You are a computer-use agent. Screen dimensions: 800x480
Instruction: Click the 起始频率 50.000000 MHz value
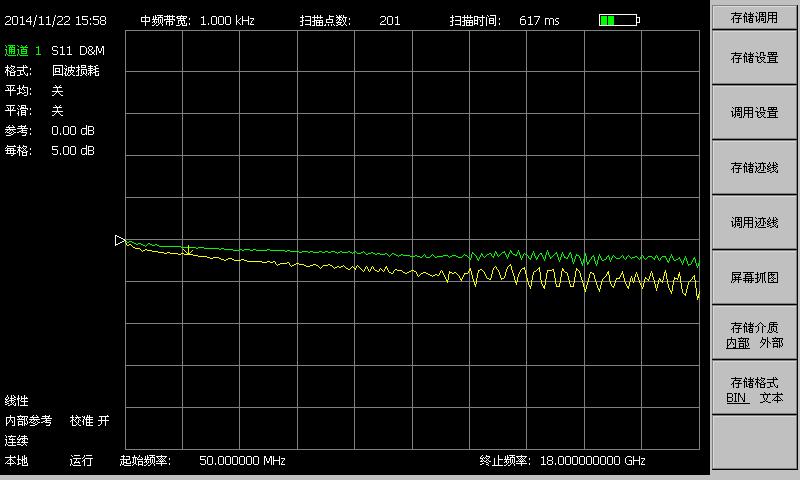(243, 461)
